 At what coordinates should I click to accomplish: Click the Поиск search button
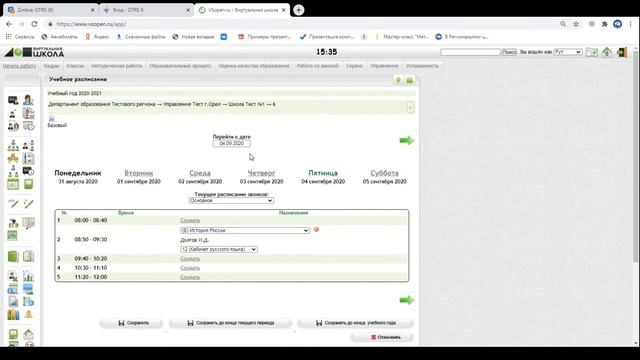pyautogui.click(x=509, y=52)
